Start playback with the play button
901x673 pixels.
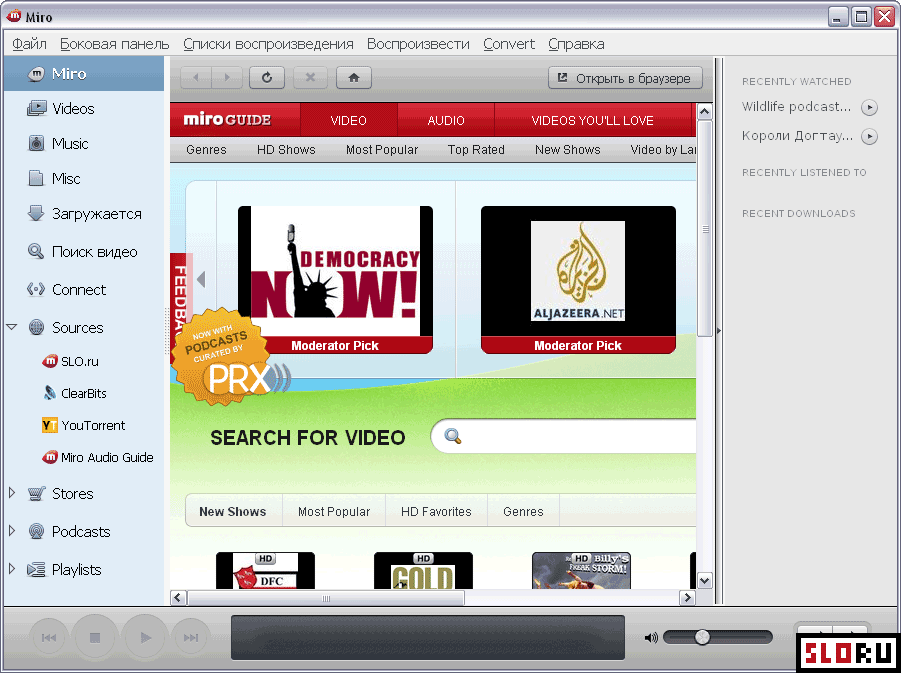pyautogui.click(x=145, y=637)
